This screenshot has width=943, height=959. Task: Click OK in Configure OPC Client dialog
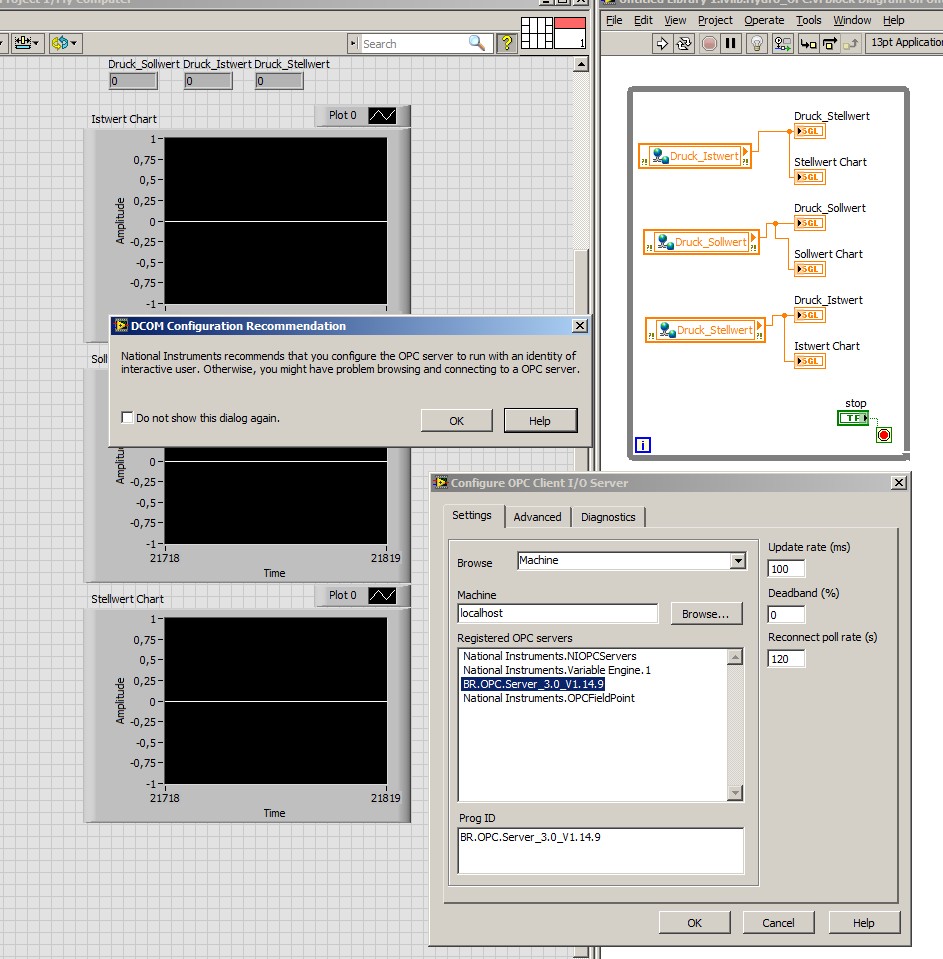click(x=694, y=923)
